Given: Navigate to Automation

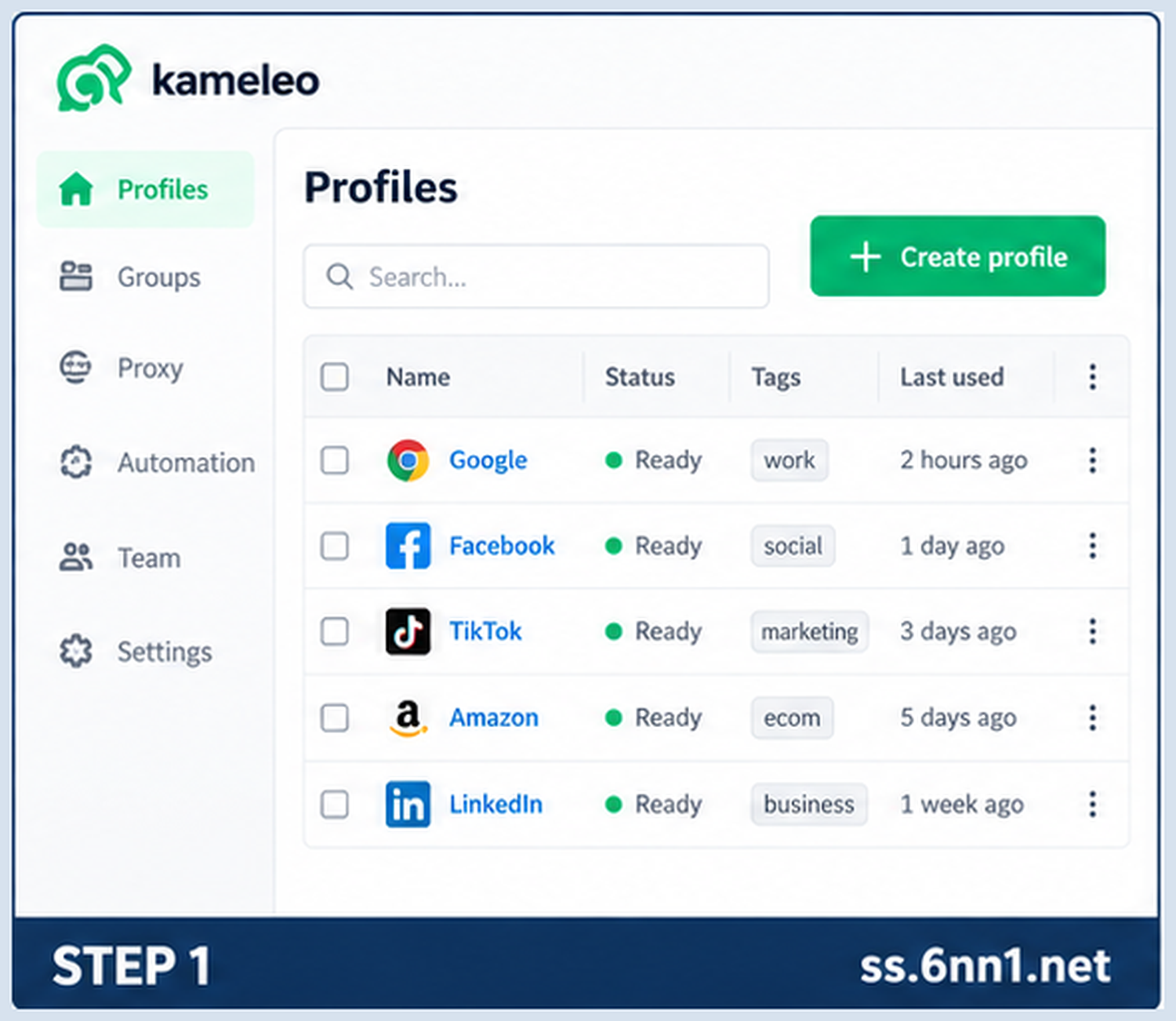Looking at the screenshot, I should click(x=157, y=462).
